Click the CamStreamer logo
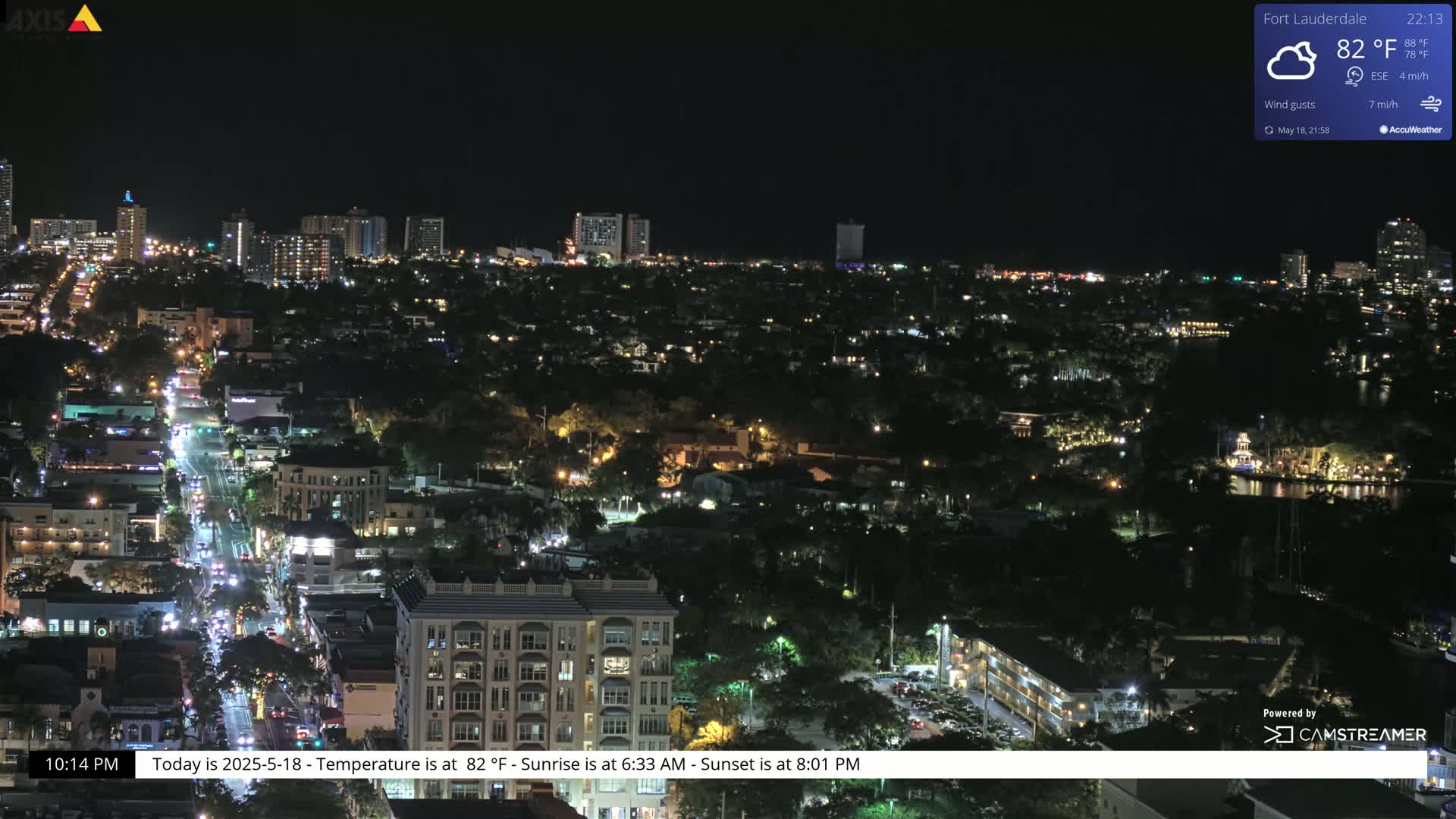 1345,734
